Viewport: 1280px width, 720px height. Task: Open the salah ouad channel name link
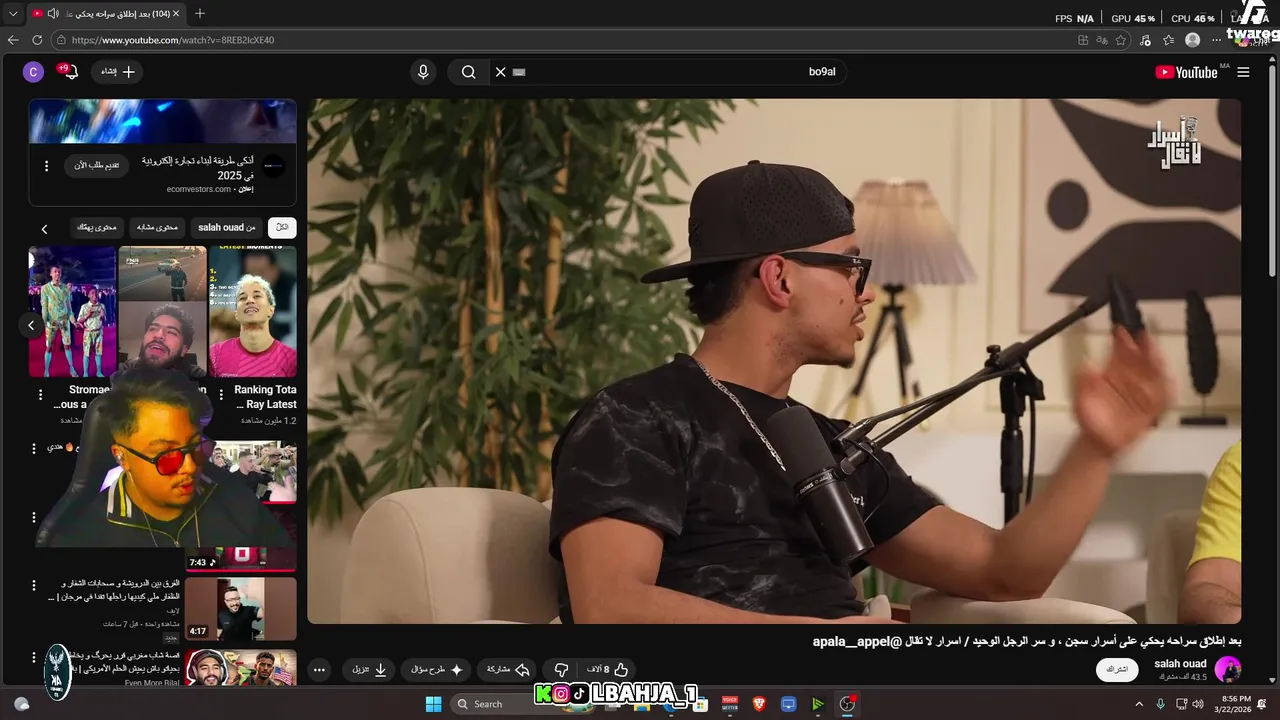1180,664
